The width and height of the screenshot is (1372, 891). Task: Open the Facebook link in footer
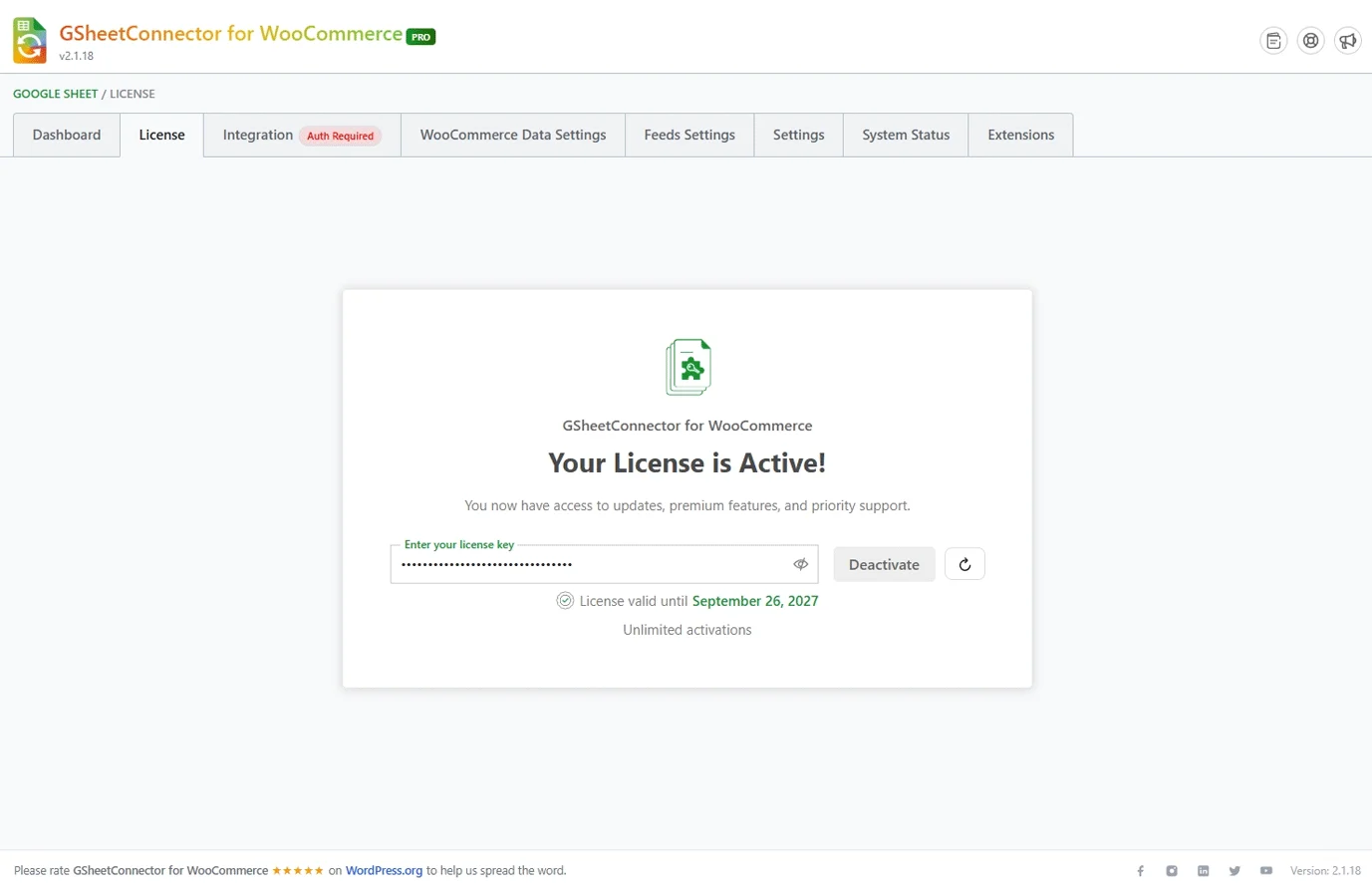point(1141,871)
